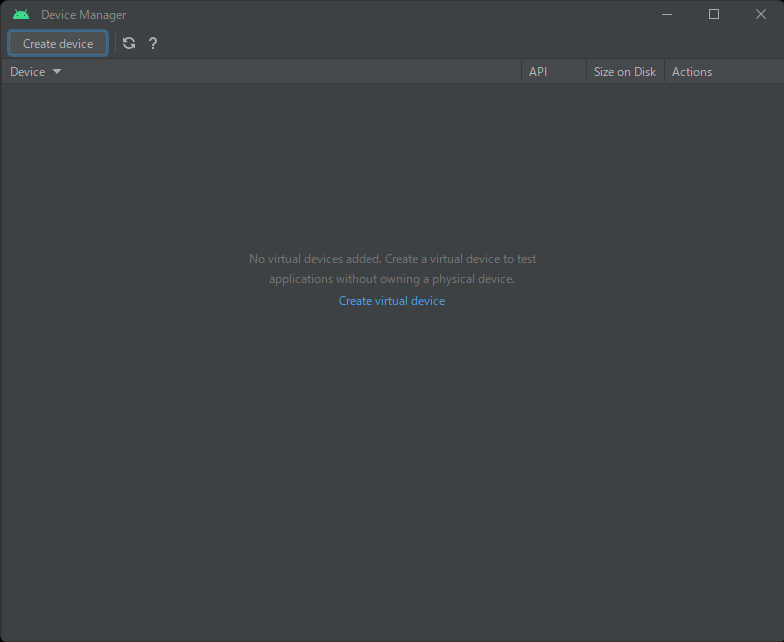The width and height of the screenshot is (784, 642).
Task: Maximize the Device Manager window
Action: [714, 14]
